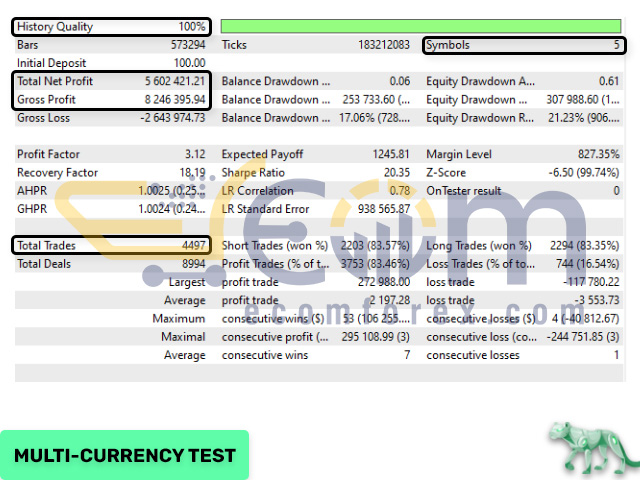Select the Total Deals 8994 row
This screenshot has width=640, height=480.
coord(111,264)
